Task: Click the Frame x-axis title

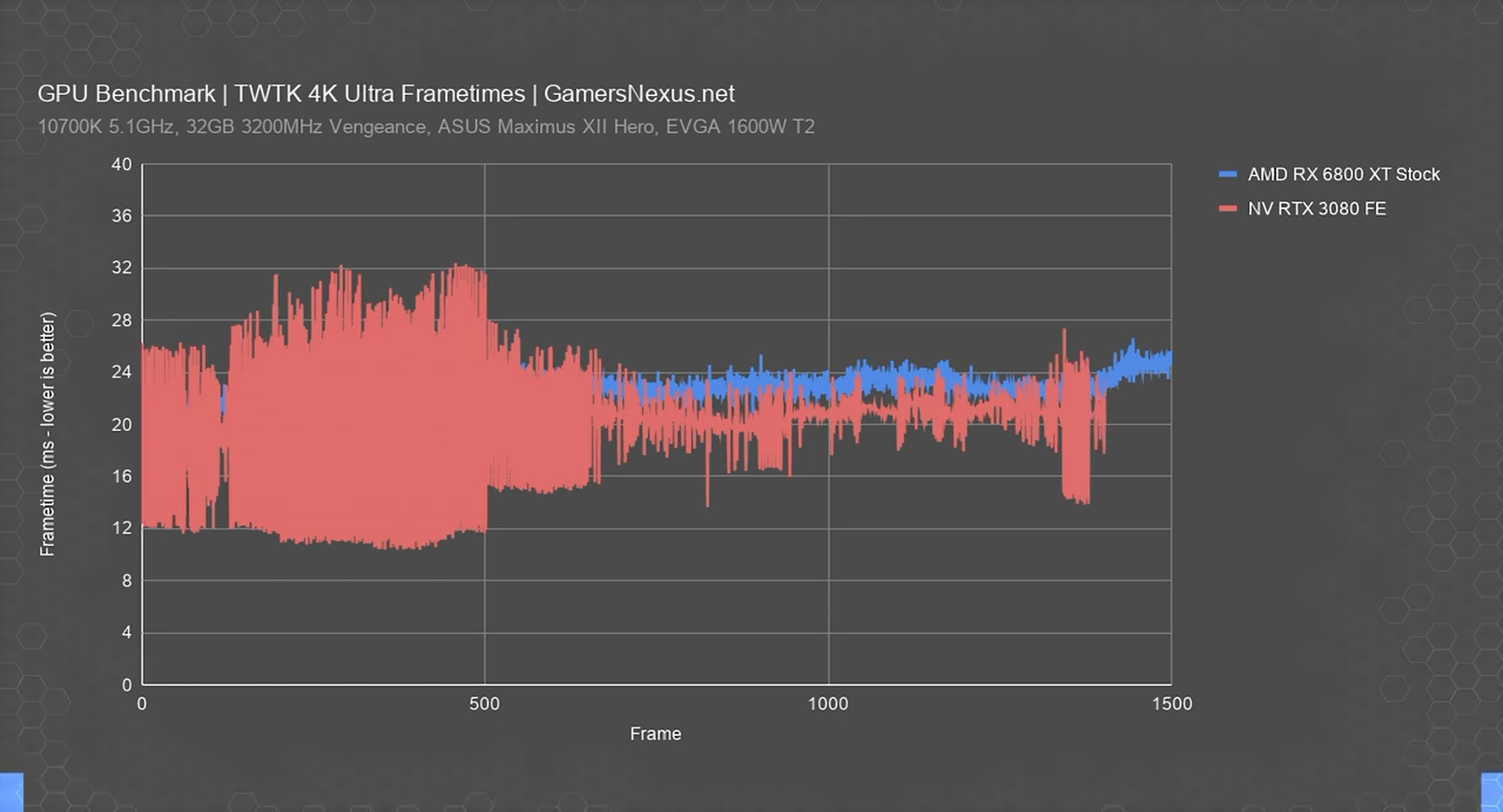Action: click(656, 734)
